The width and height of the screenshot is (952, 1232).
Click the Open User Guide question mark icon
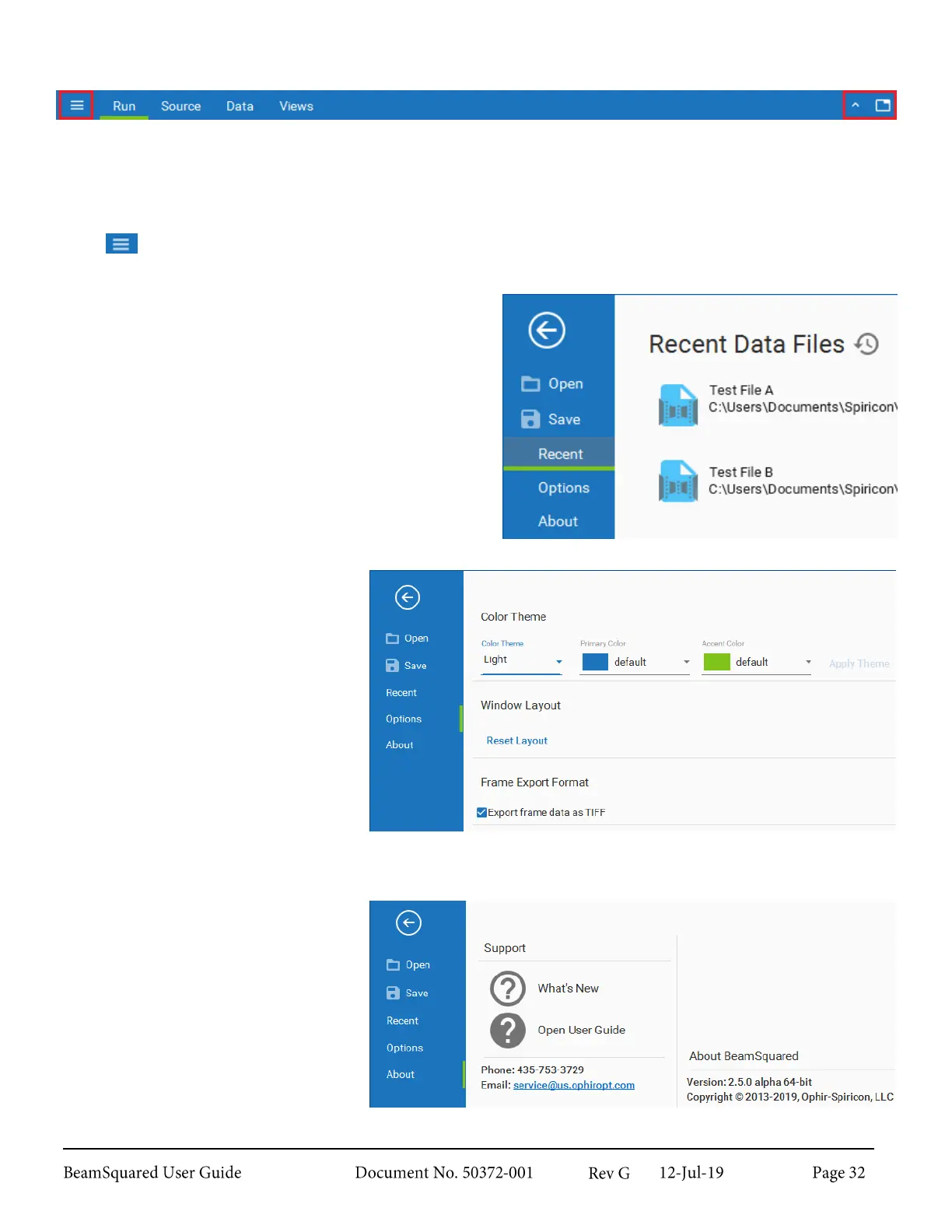[508, 1030]
